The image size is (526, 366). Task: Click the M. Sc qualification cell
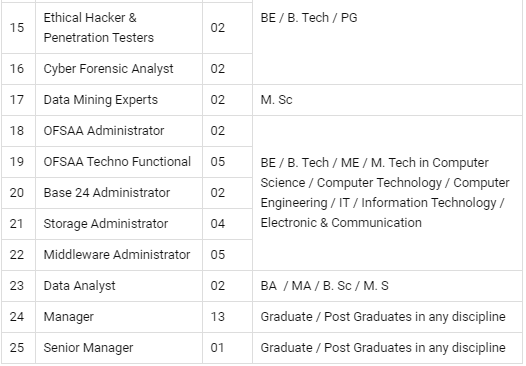tap(276, 100)
